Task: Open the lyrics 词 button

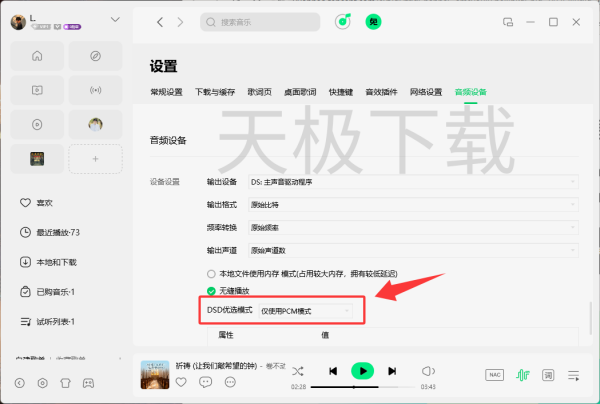Action: pyautogui.click(x=548, y=374)
